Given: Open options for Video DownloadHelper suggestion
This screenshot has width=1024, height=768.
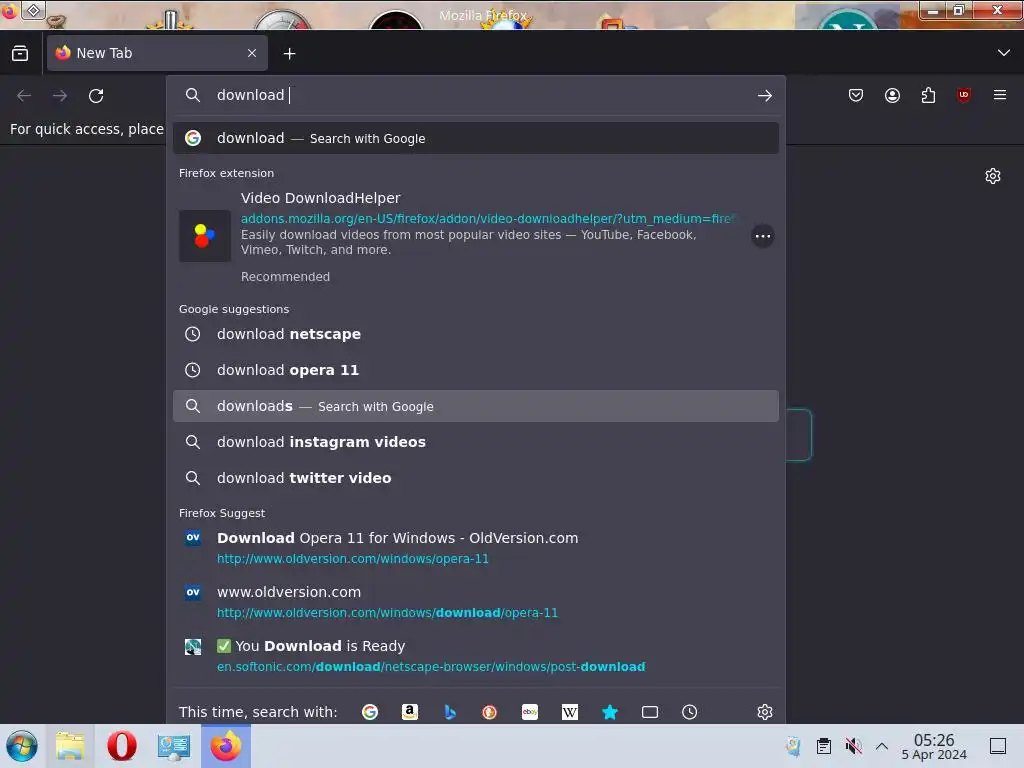Looking at the screenshot, I should coord(762,236).
